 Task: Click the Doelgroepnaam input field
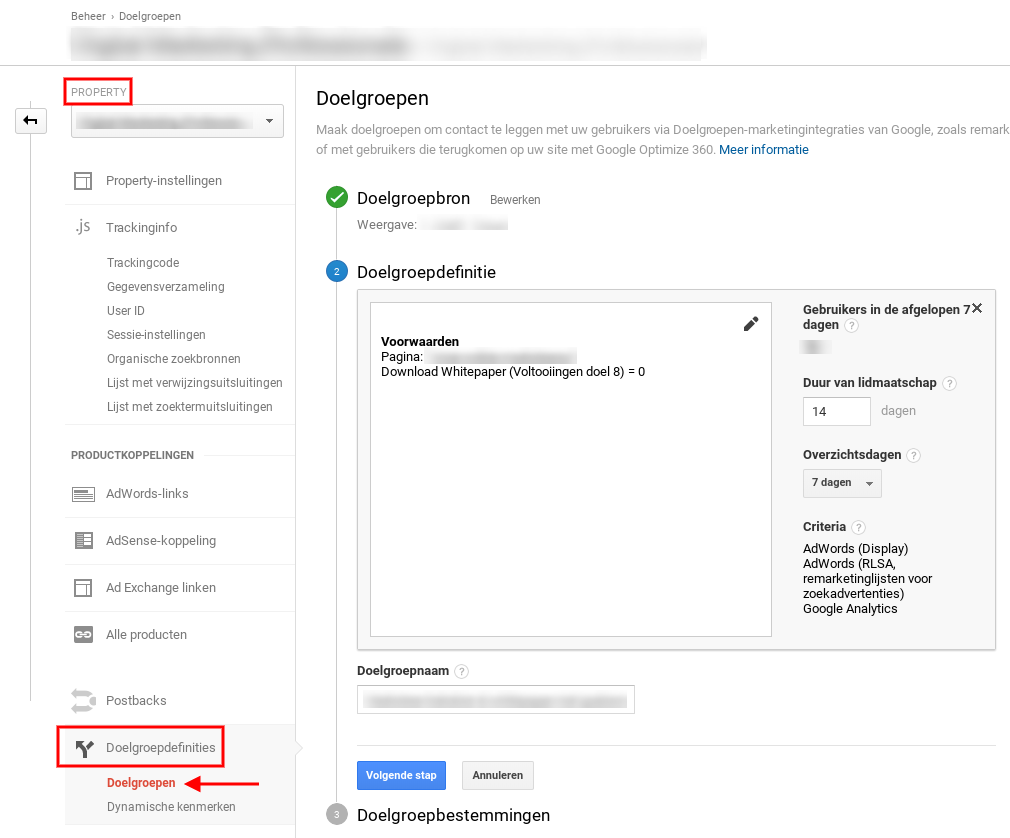496,700
